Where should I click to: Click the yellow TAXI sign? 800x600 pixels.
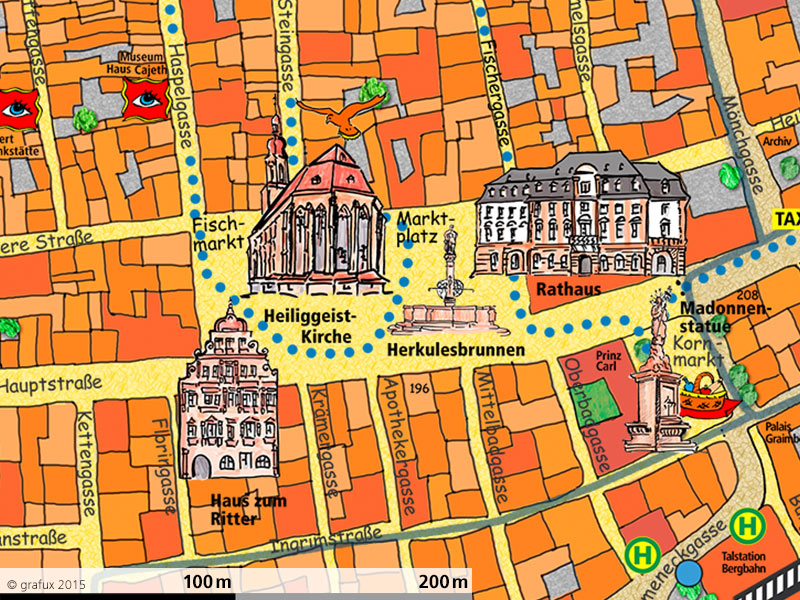tap(786, 220)
